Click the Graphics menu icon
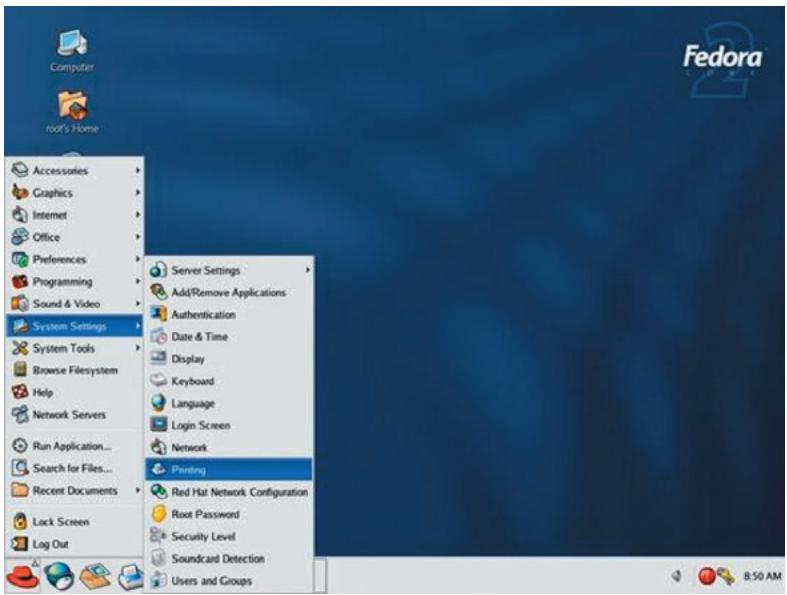The width and height of the screenshot is (787, 595). coord(20,192)
